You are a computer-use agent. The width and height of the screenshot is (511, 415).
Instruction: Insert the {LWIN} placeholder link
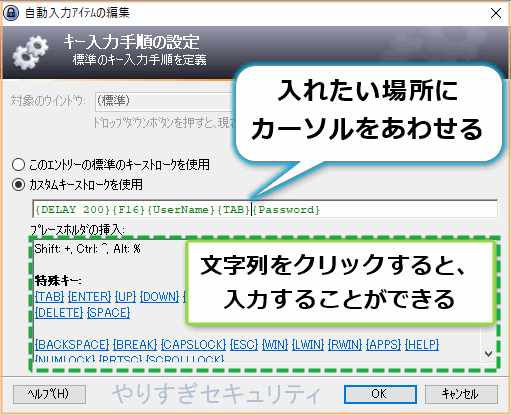click(x=308, y=344)
